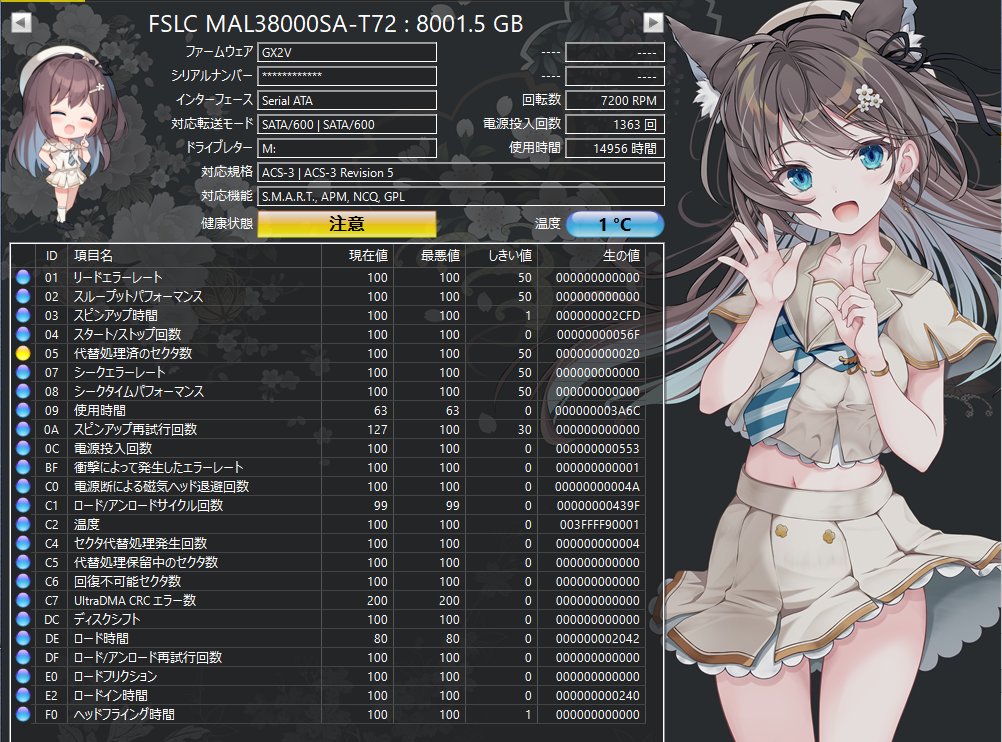Image resolution: width=1002 pixels, height=742 pixels.
Task: Select raw value 000000000240 of ロードイン時間
Action: tap(597, 695)
